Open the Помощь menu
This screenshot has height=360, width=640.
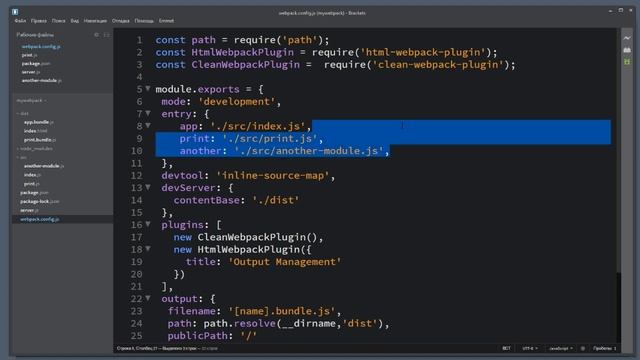pyautogui.click(x=144, y=20)
